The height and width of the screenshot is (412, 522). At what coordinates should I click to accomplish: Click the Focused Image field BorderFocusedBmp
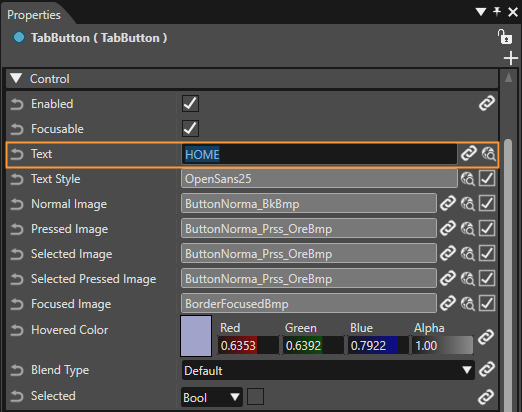pyautogui.click(x=309, y=303)
